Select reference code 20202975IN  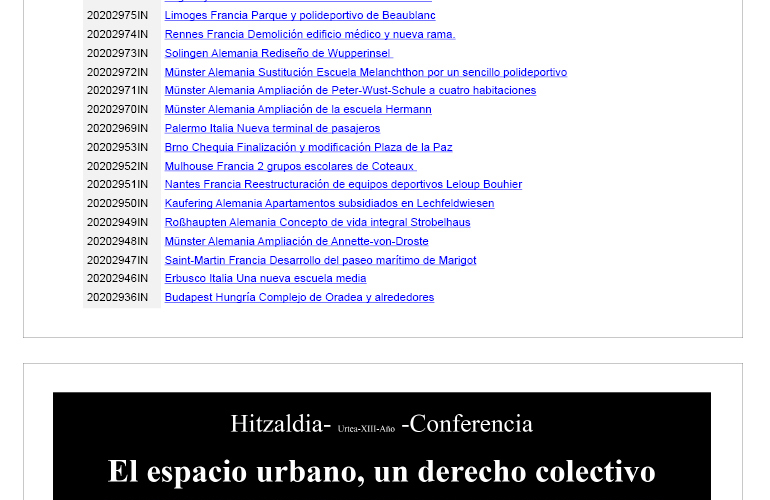point(117,15)
